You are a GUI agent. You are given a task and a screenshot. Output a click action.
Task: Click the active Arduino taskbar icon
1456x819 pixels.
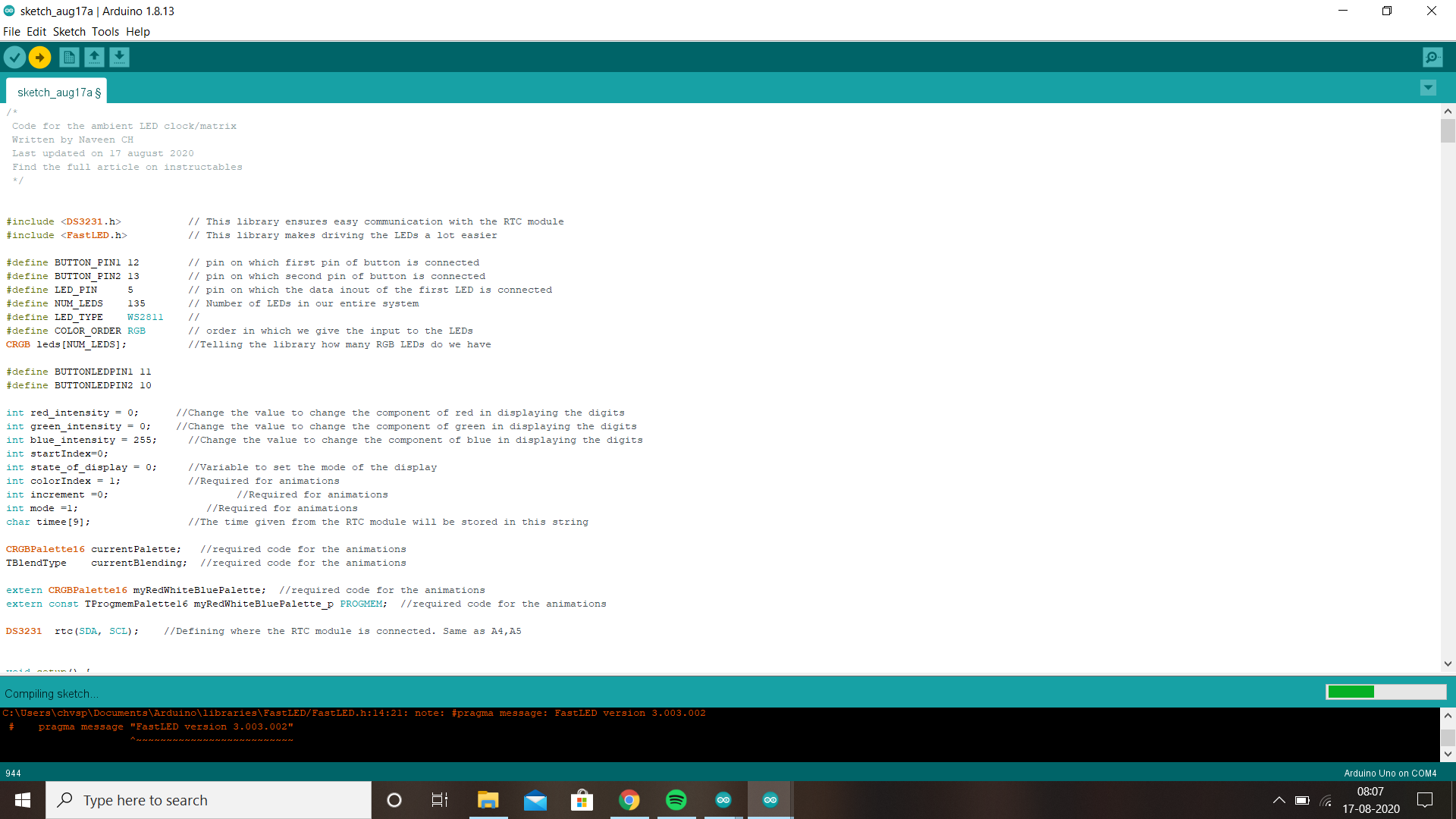770,800
